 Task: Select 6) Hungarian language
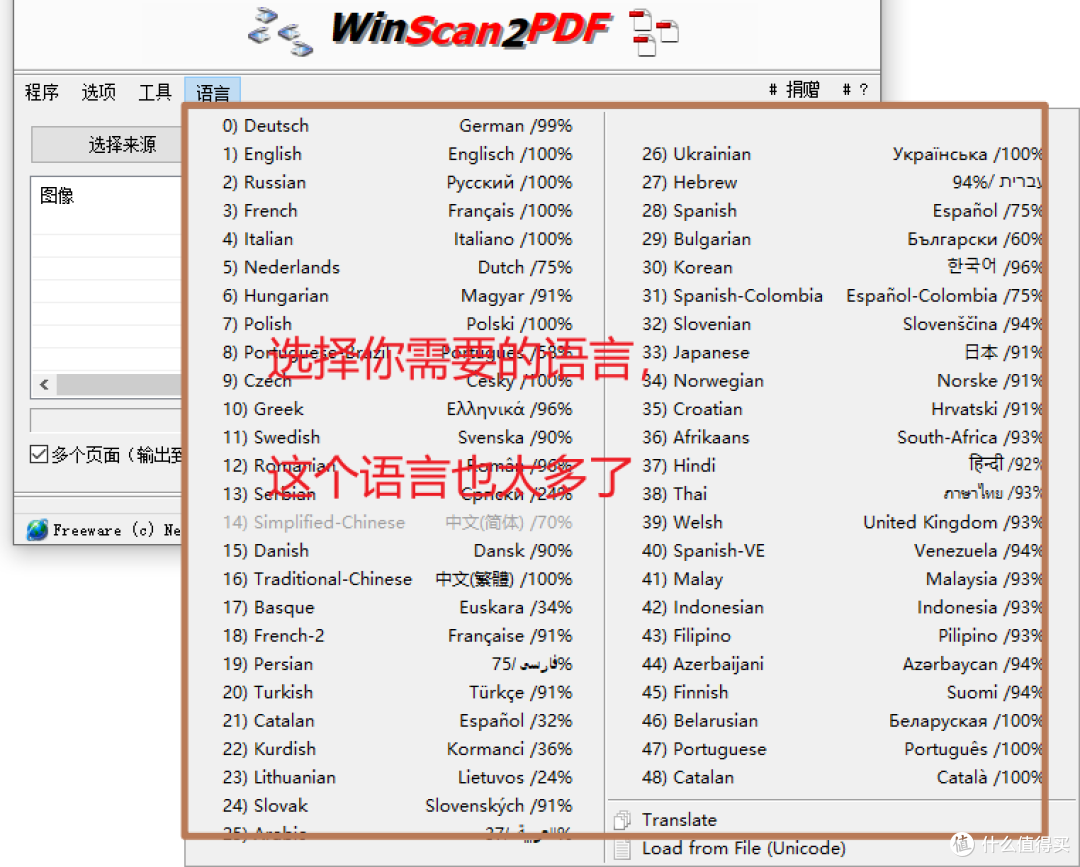[397, 295]
